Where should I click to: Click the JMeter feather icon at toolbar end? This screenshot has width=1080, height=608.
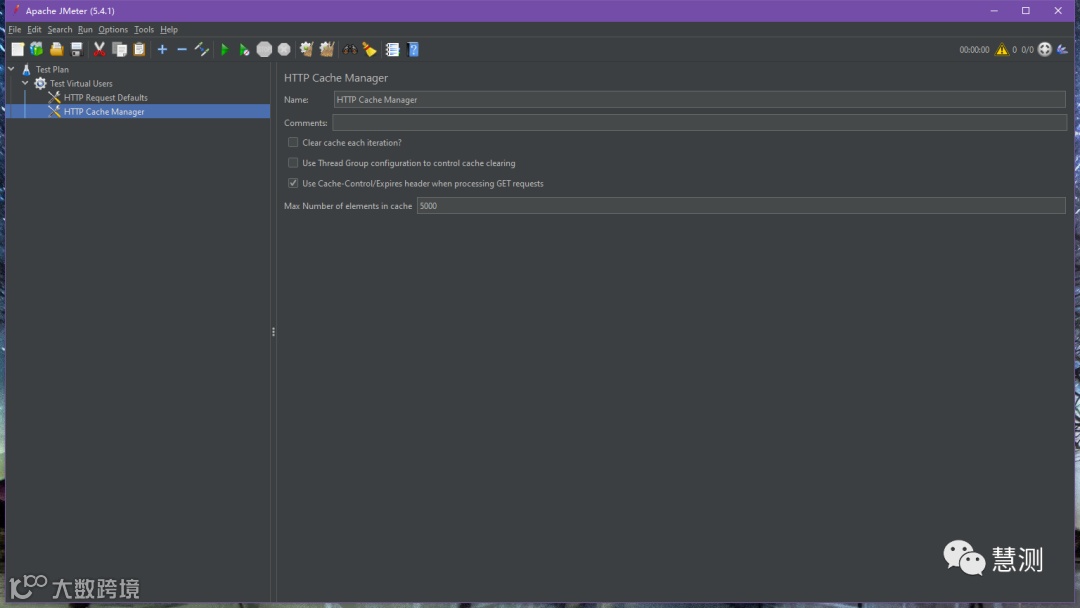pos(1063,49)
